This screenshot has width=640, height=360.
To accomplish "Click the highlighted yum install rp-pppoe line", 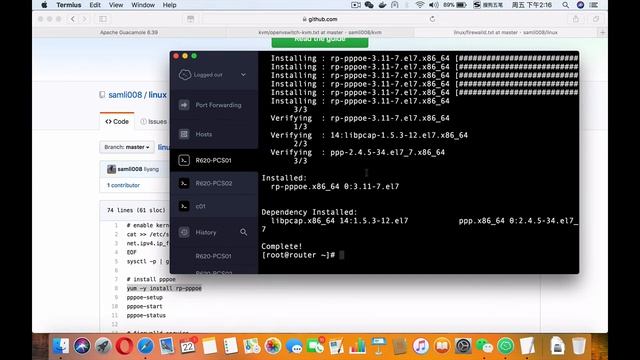I will coord(164,288).
